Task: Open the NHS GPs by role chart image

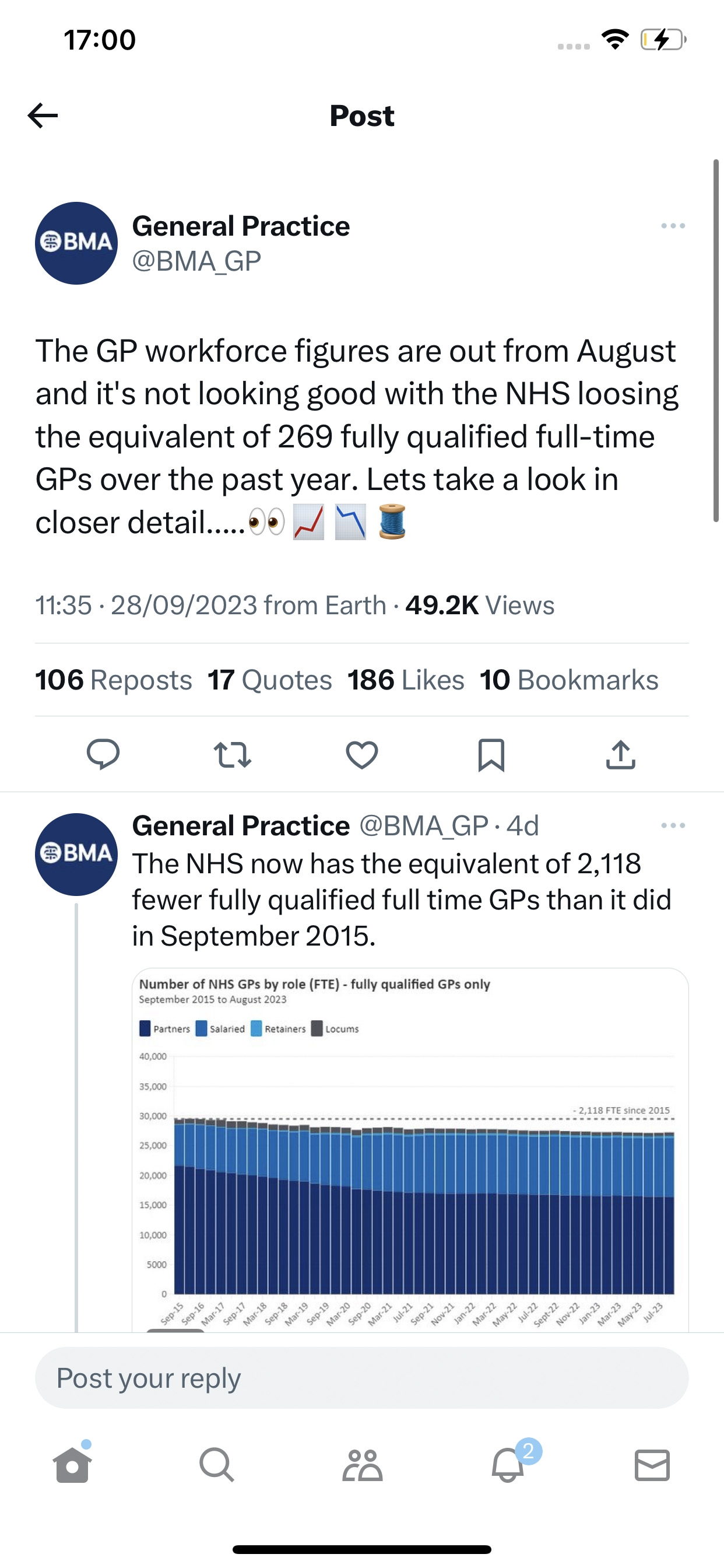Action: click(x=410, y=1149)
